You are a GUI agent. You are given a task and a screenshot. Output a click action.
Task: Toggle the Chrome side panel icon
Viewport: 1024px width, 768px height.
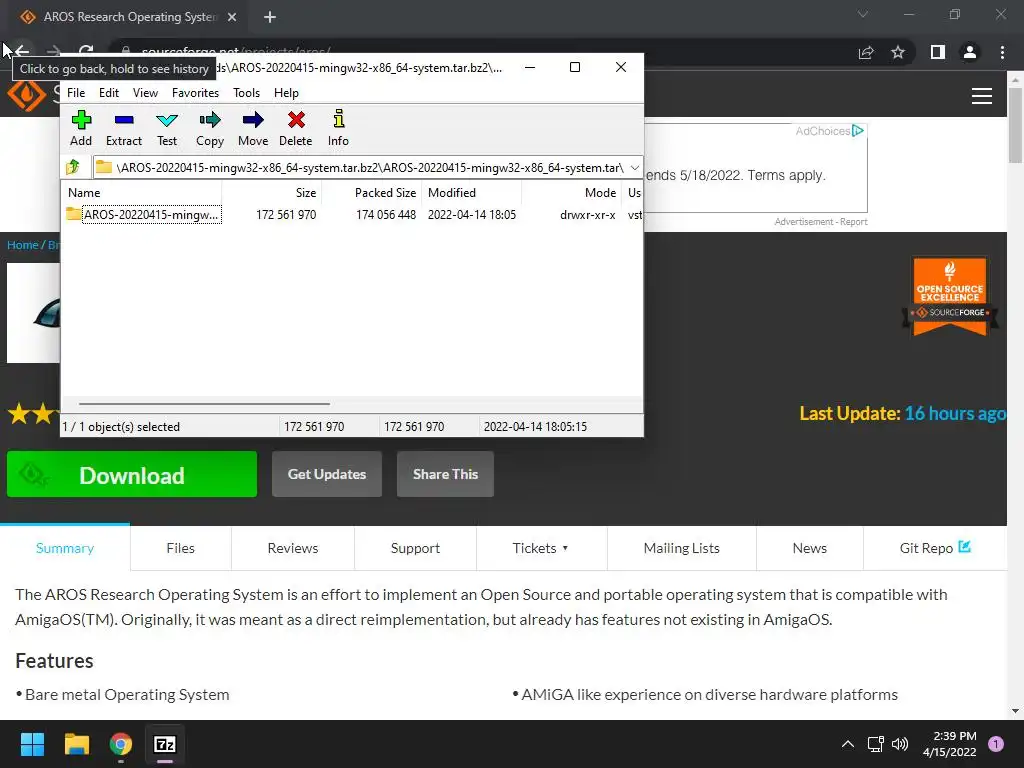click(938, 52)
